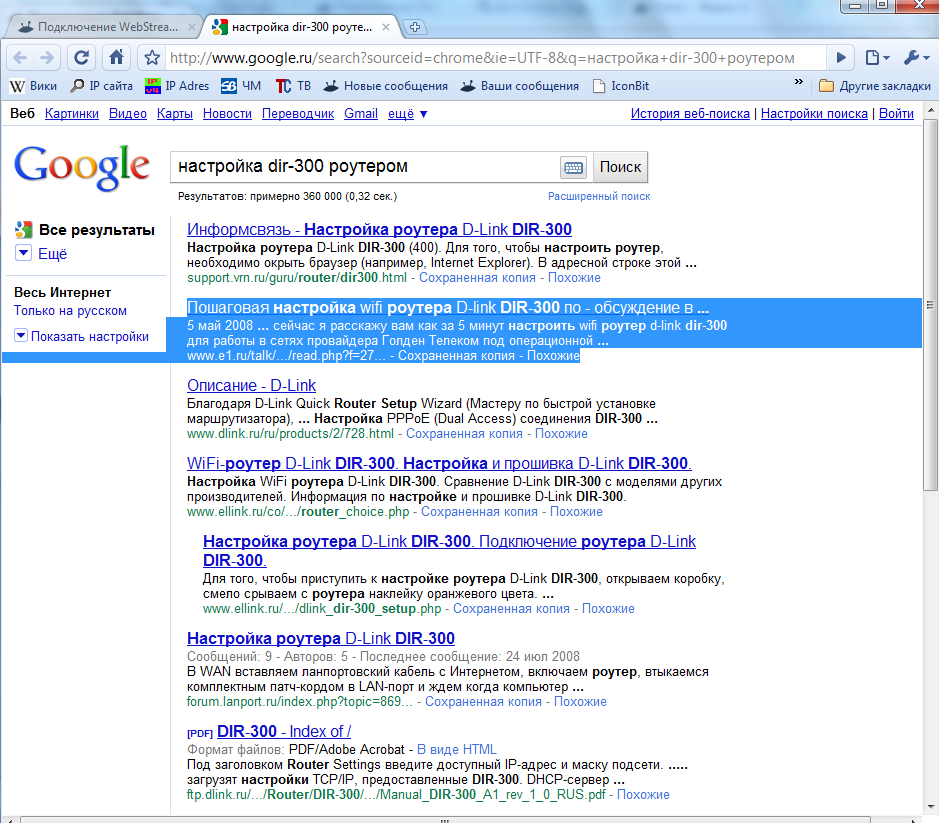This screenshot has height=823, width=939.
Task: Open the page menu icon
Action: click(x=877, y=58)
